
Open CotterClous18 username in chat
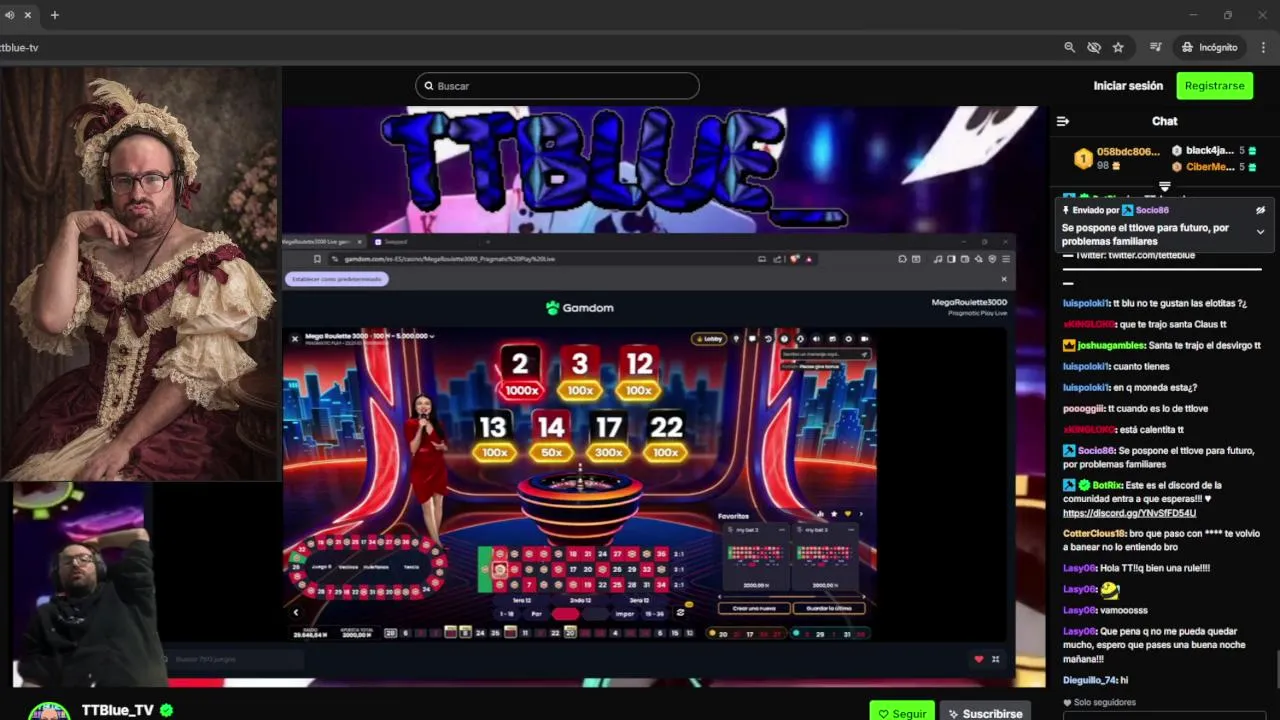[1094, 534]
